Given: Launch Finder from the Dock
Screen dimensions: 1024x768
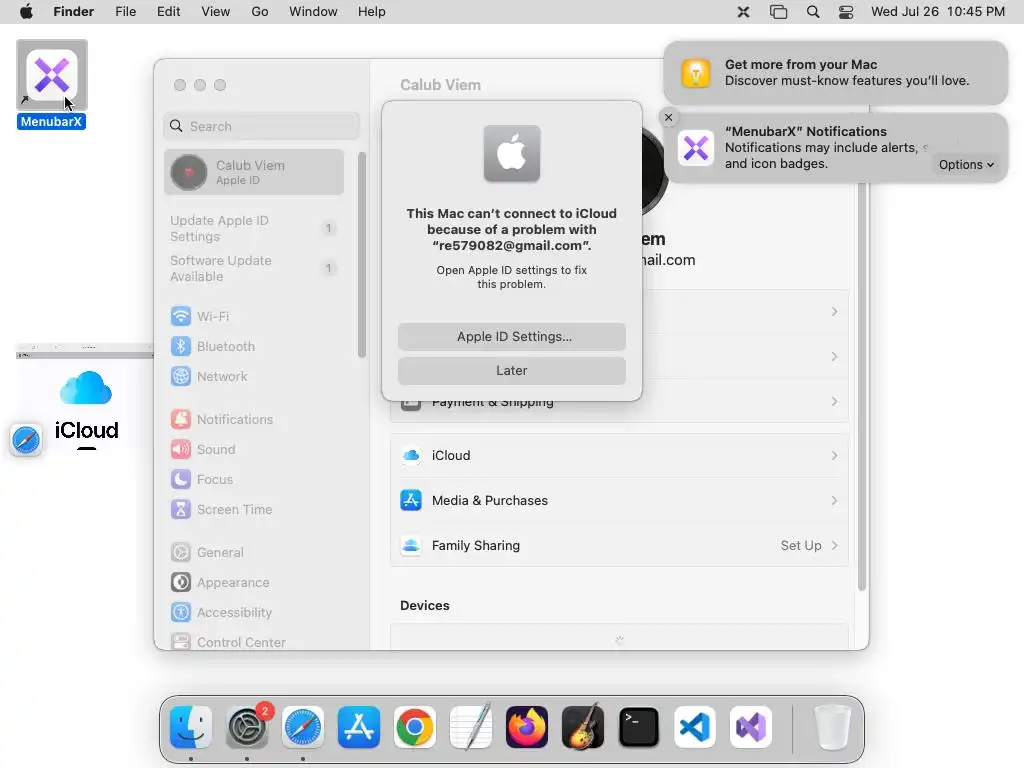Looking at the screenshot, I should tap(191, 727).
